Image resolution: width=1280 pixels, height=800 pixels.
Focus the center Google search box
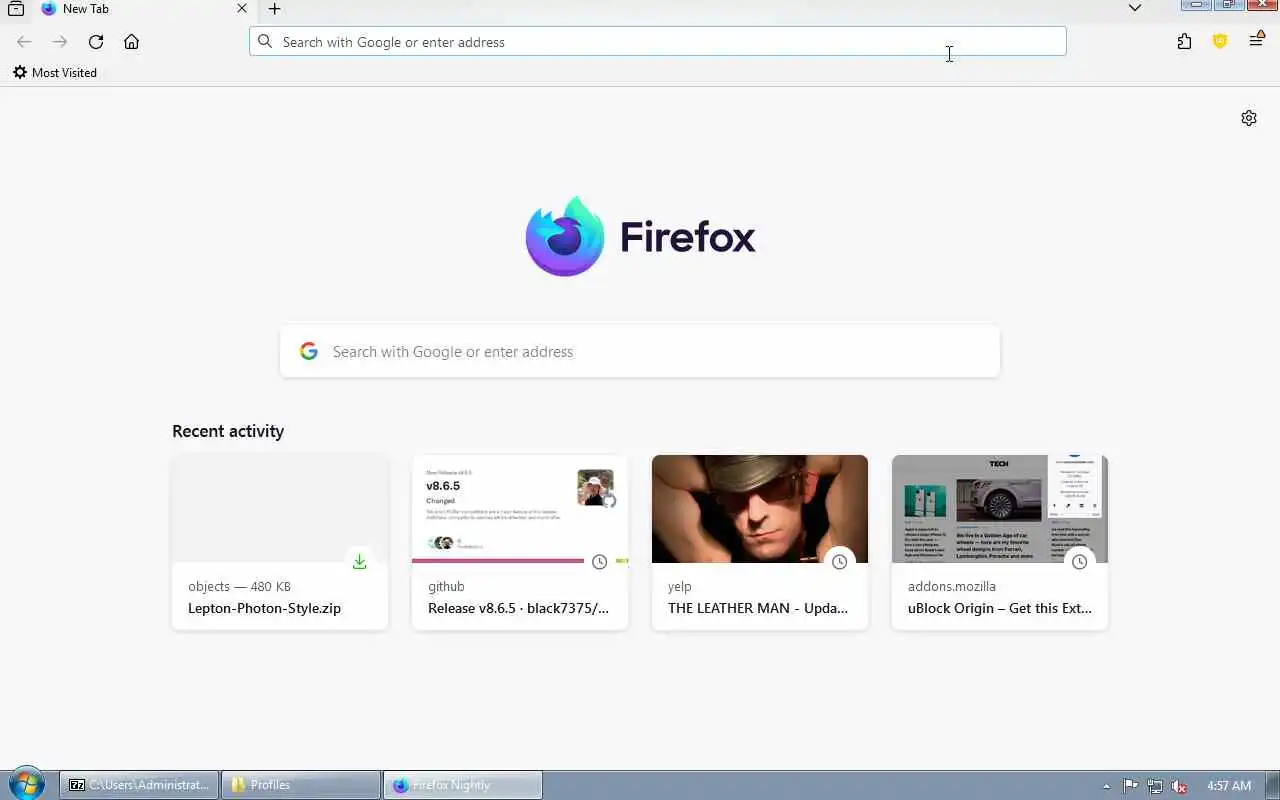tap(640, 351)
